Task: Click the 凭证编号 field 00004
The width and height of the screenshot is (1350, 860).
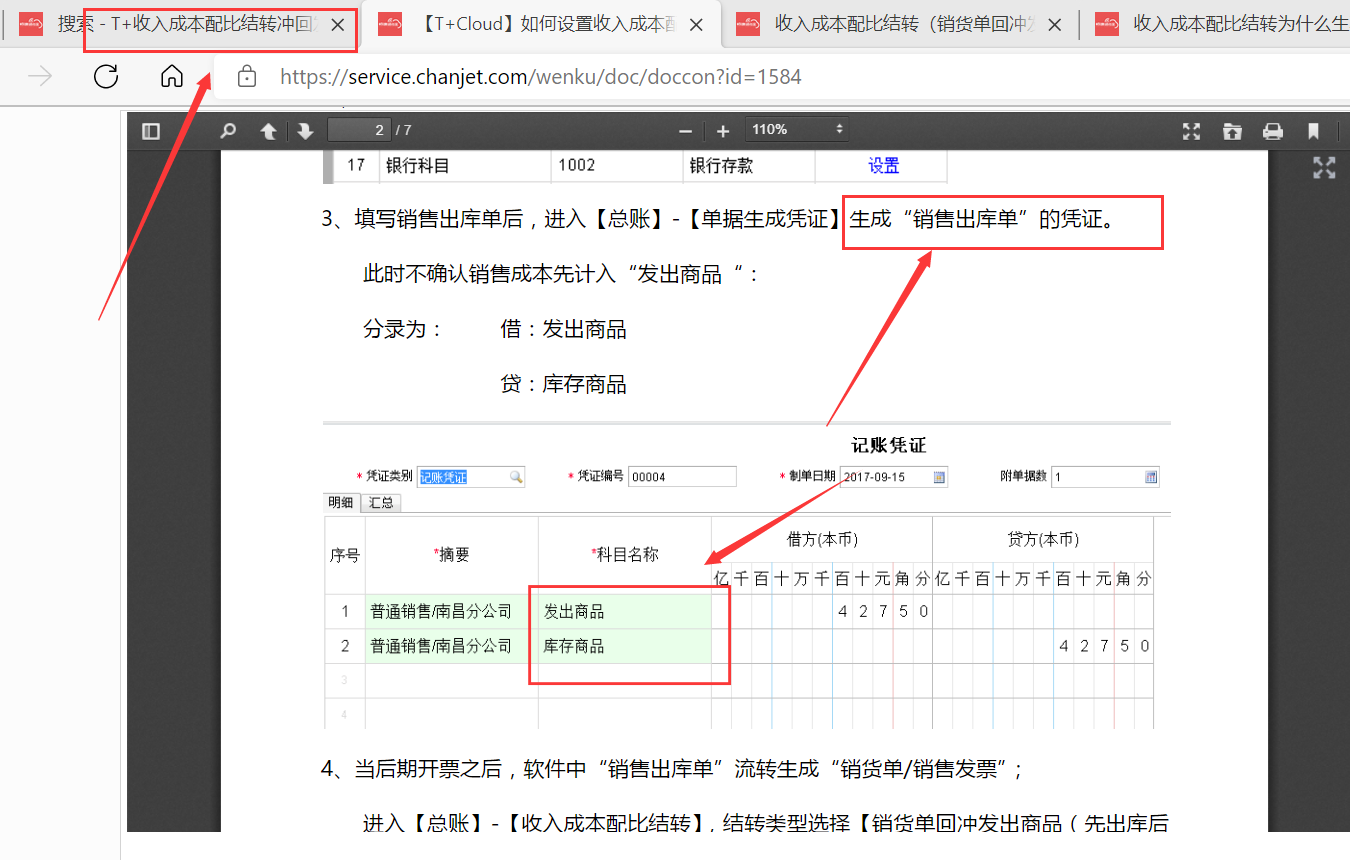Action: tap(682, 477)
